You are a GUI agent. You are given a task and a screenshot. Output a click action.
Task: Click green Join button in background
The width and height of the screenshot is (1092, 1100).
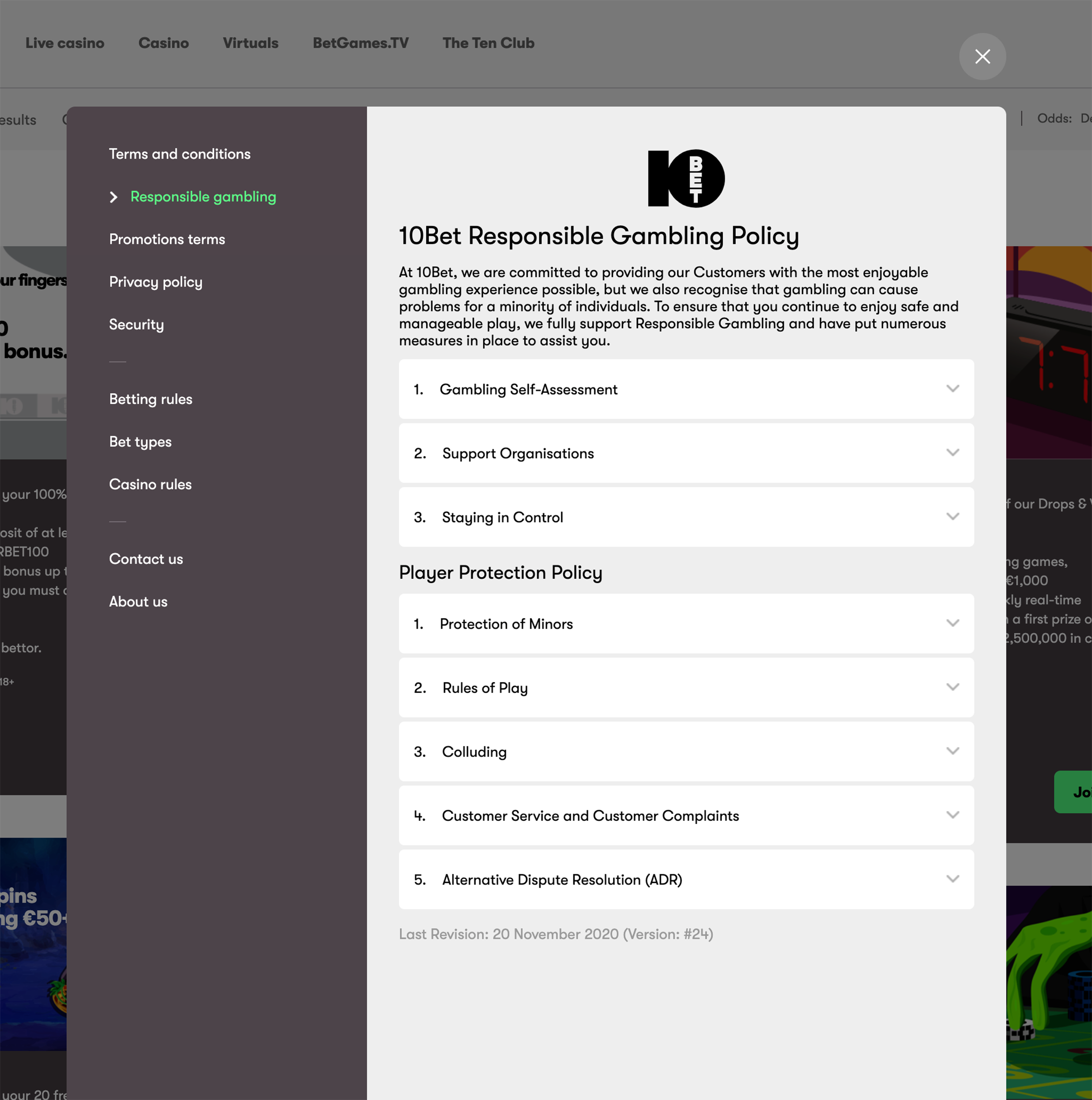[x=1073, y=792]
